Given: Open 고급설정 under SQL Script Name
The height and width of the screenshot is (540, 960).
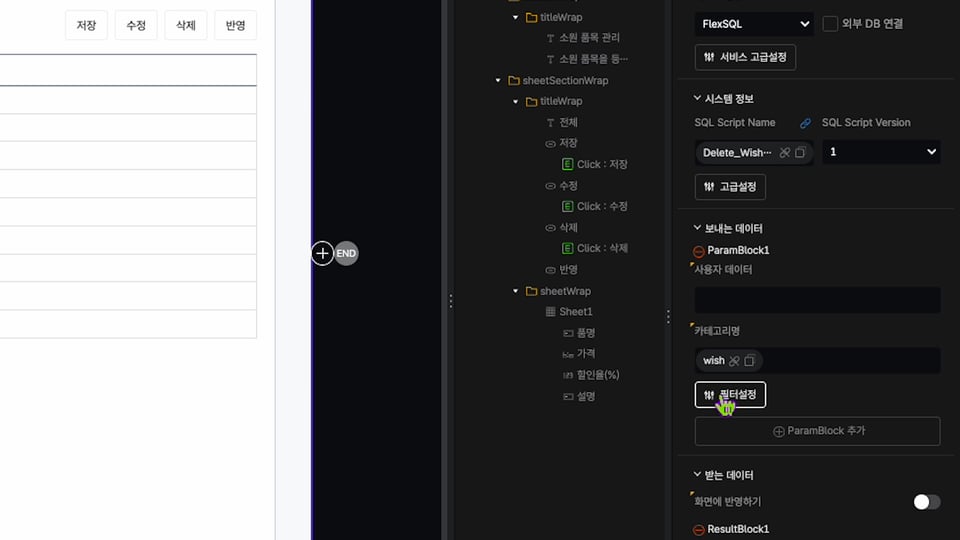Looking at the screenshot, I should [x=730, y=187].
